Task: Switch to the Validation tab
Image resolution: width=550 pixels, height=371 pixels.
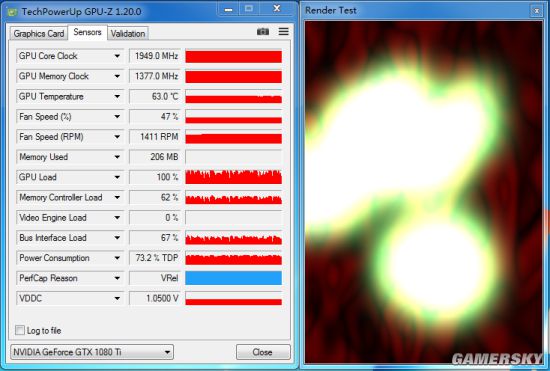Action: click(x=128, y=34)
